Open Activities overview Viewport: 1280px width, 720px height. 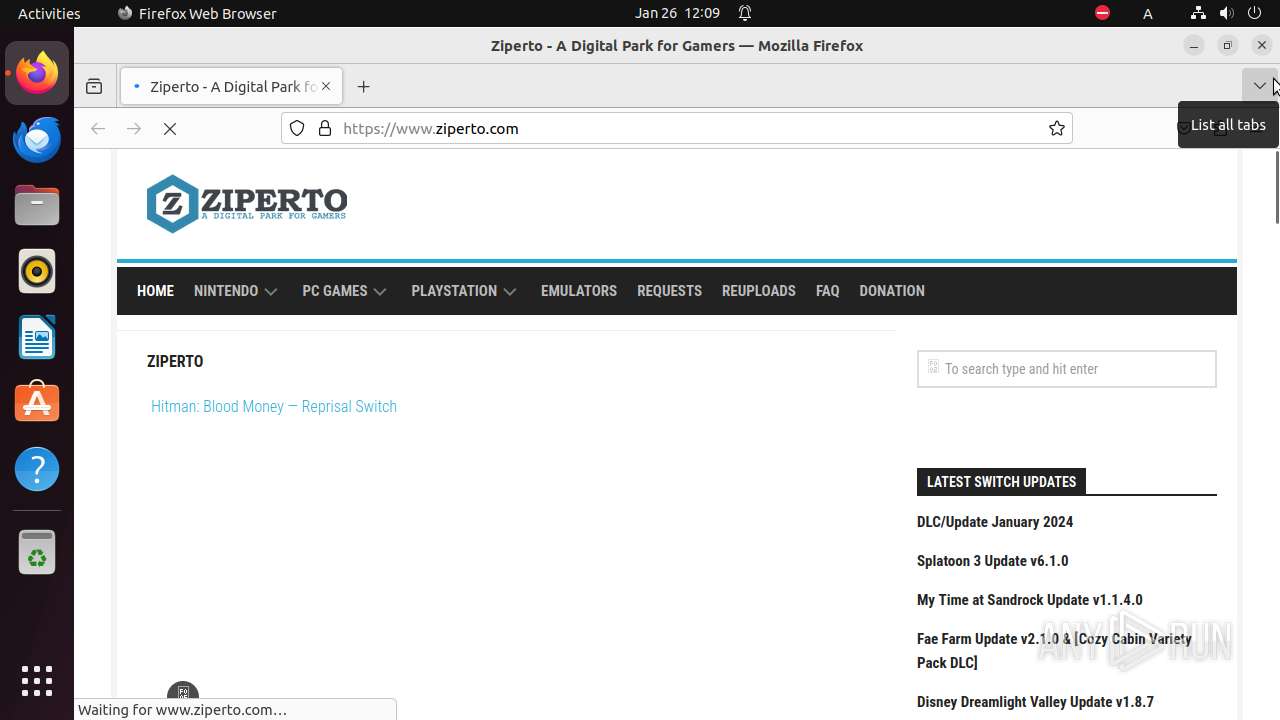[x=49, y=13]
